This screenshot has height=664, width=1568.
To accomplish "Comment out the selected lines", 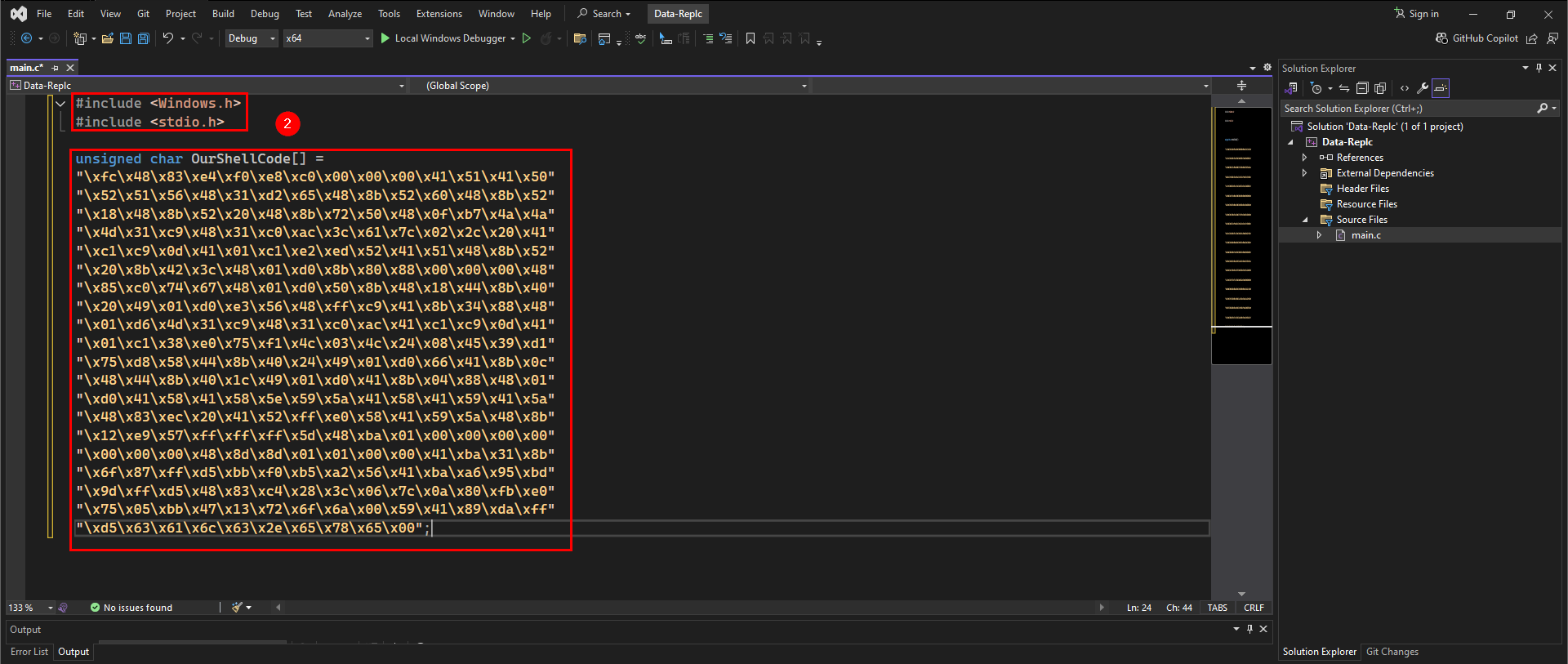I will click(x=708, y=38).
